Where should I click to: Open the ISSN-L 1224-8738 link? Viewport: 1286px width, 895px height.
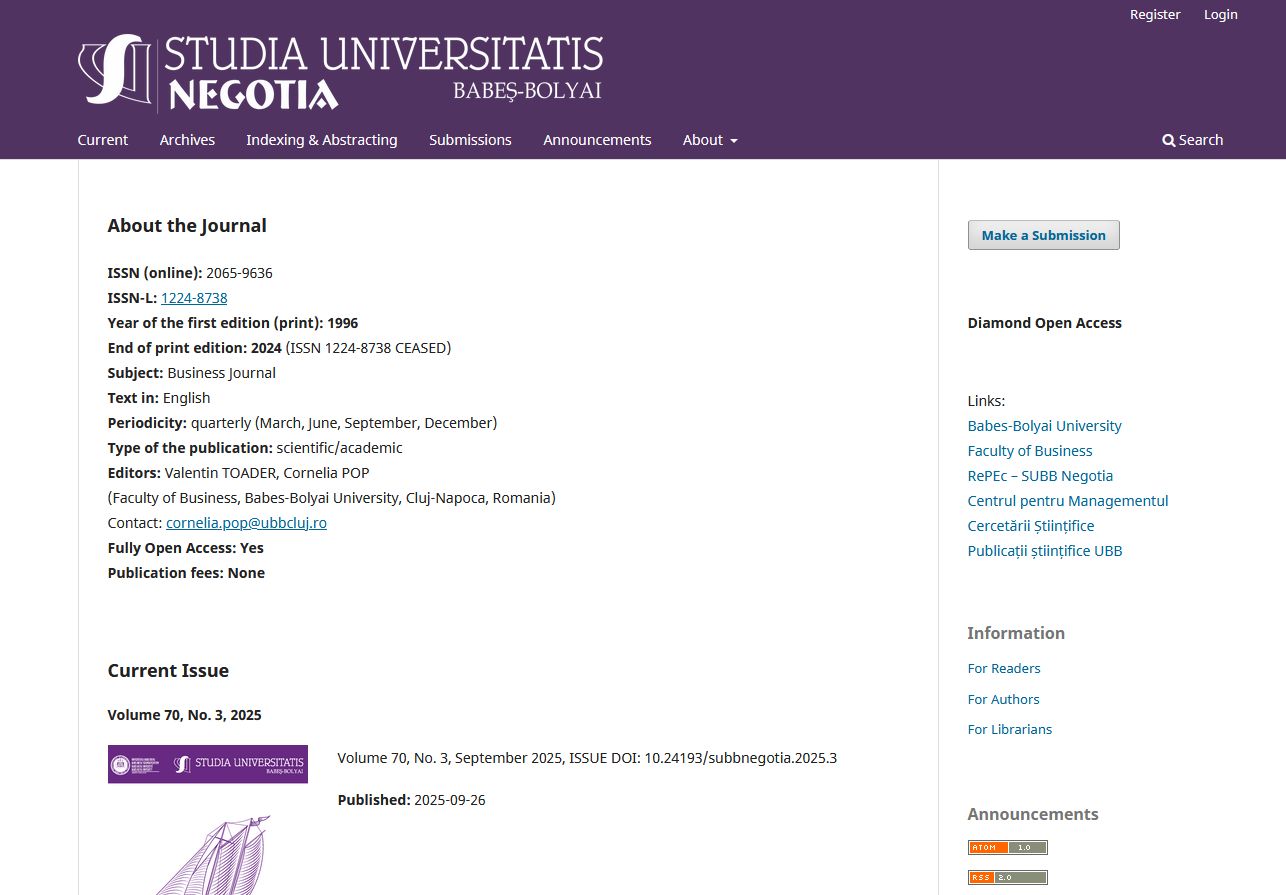point(194,298)
